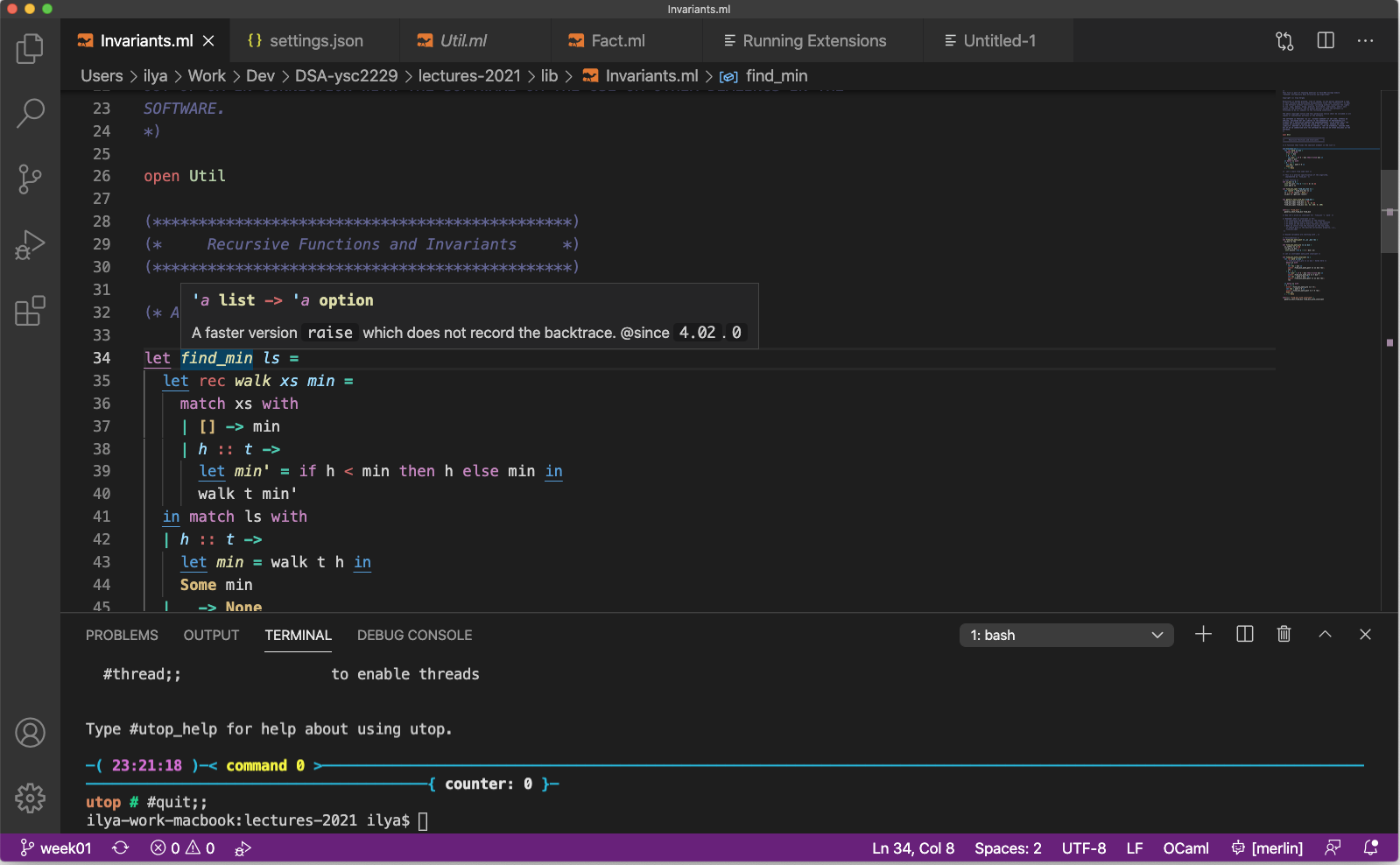
Task: Click line number 34 in gutter
Action: (102, 358)
